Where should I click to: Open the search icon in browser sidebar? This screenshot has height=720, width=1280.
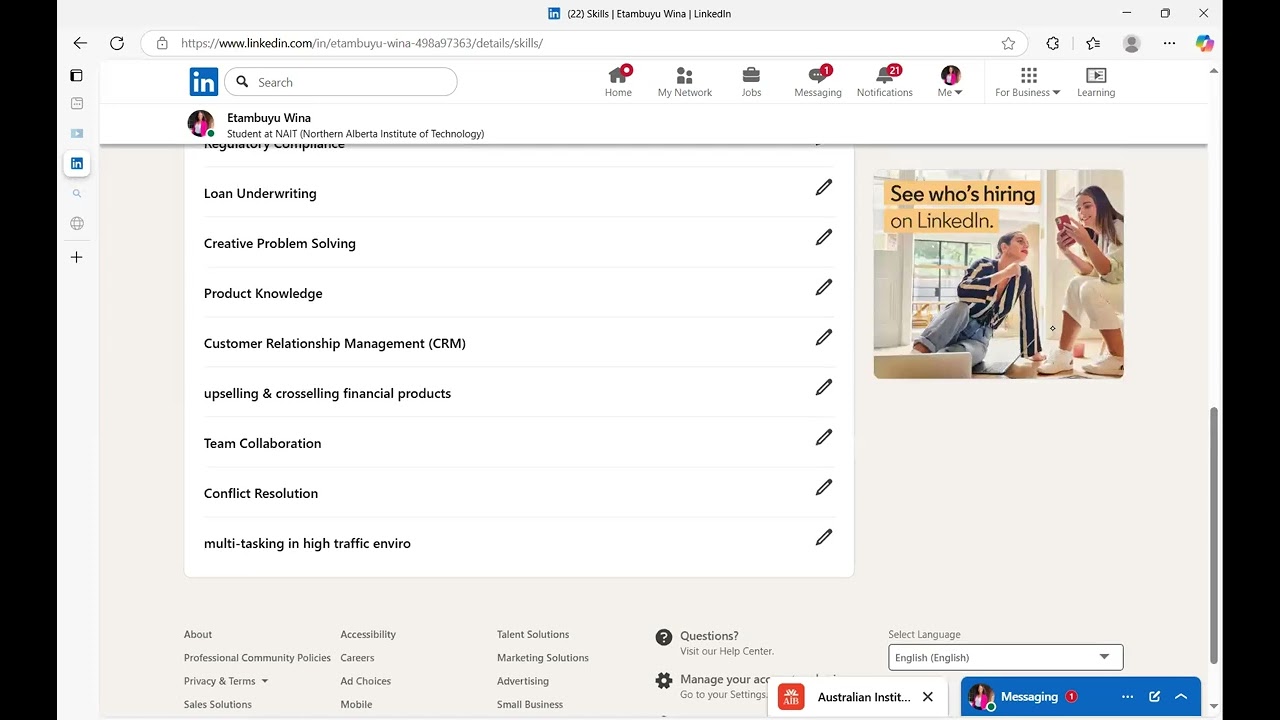[x=77, y=194]
